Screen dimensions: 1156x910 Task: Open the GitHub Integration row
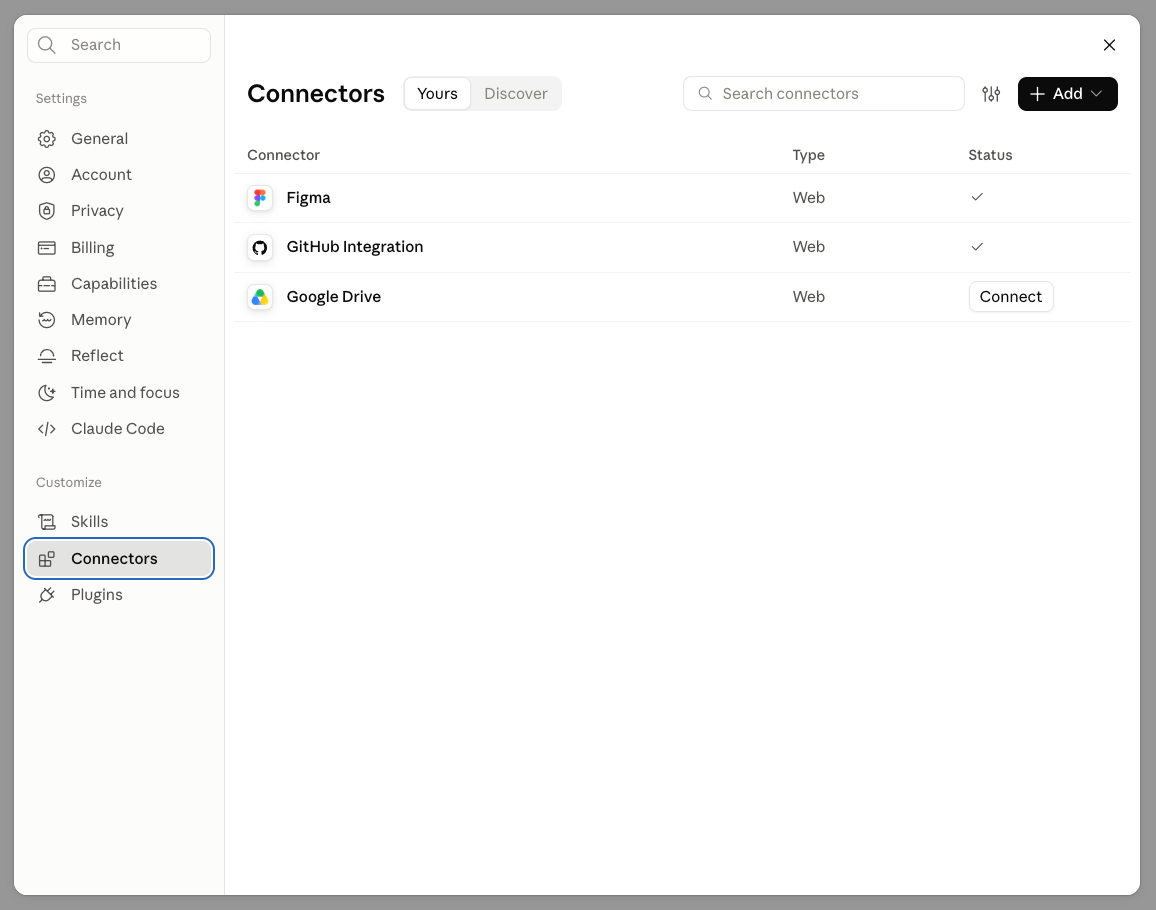[x=682, y=247]
